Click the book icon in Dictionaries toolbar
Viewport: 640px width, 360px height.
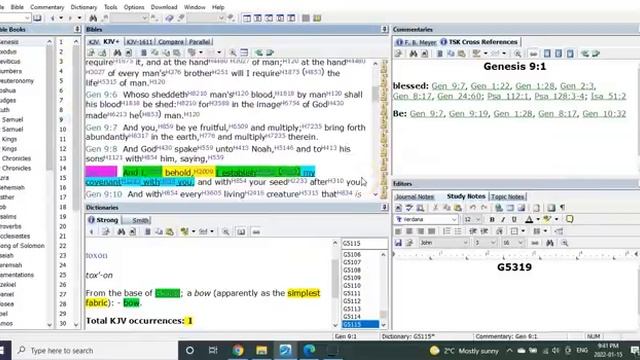point(241,232)
